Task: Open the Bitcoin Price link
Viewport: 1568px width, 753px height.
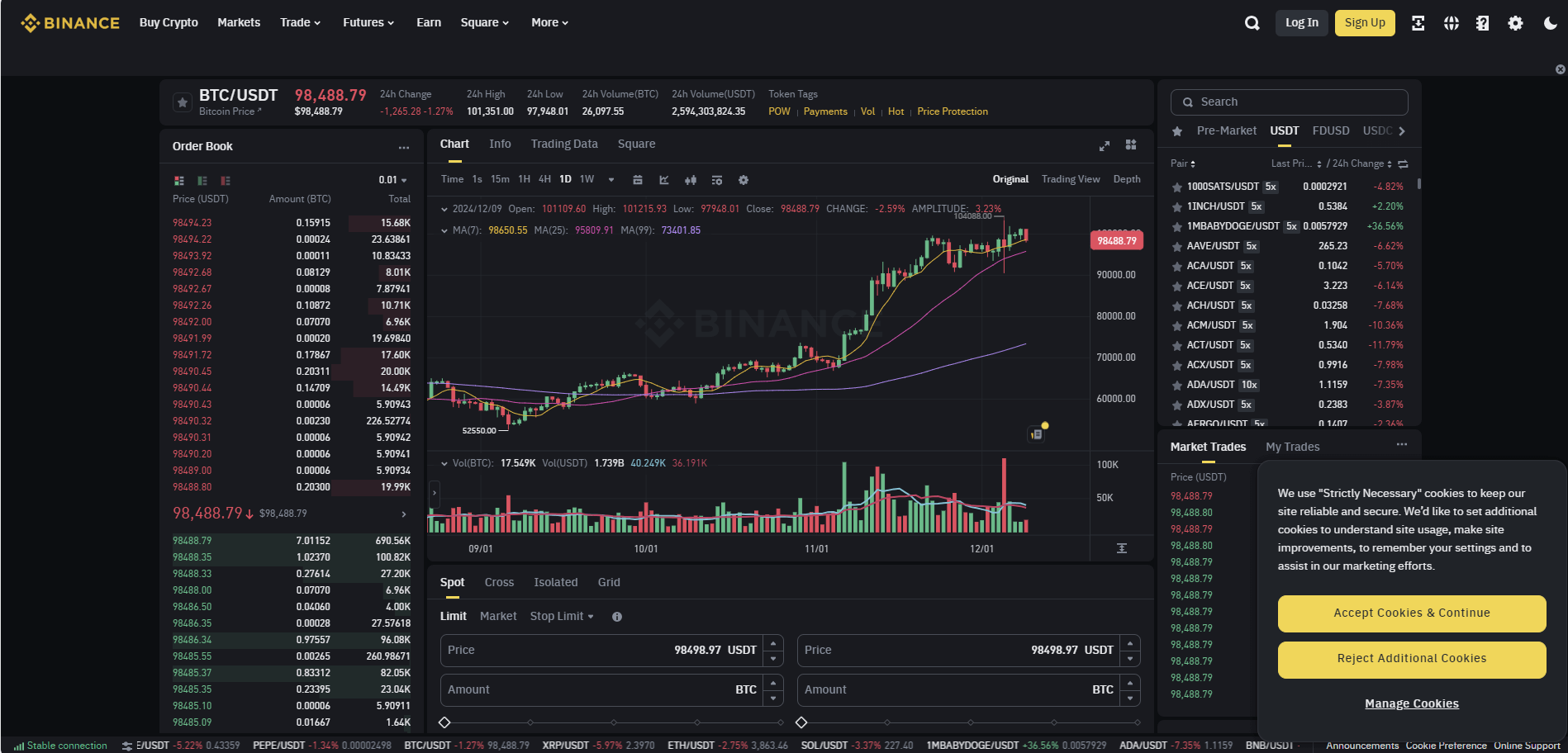Action: pyautogui.click(x=230, y=111)
